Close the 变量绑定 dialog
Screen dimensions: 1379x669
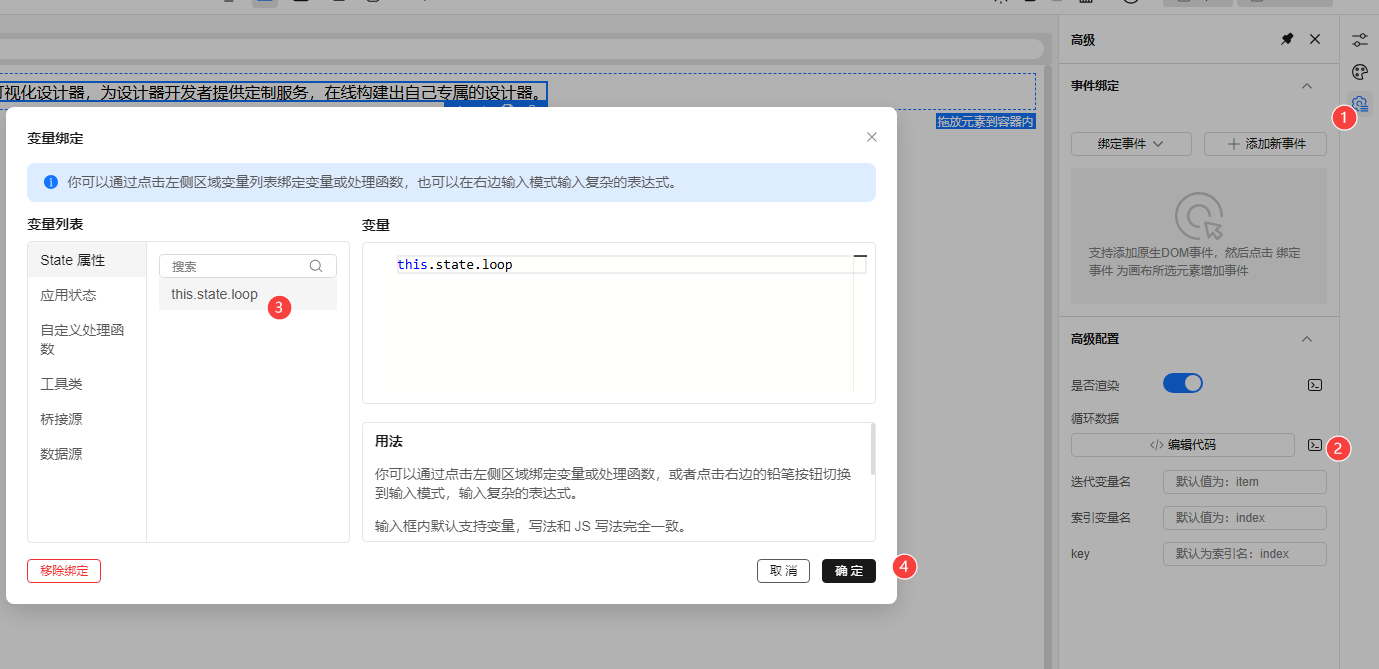pyautogui.click(x=871, y=137)
